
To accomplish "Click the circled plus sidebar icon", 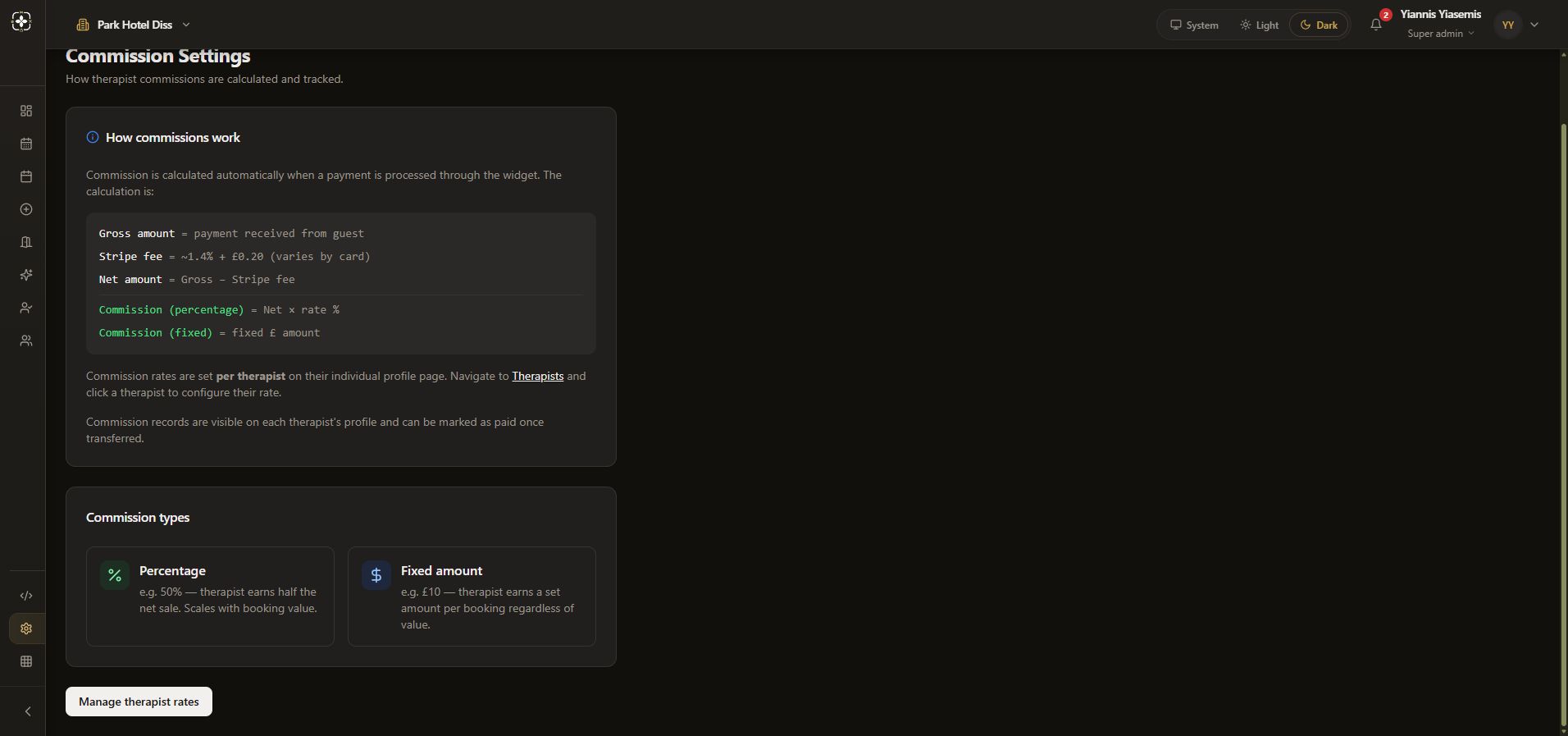I will 26,209.
